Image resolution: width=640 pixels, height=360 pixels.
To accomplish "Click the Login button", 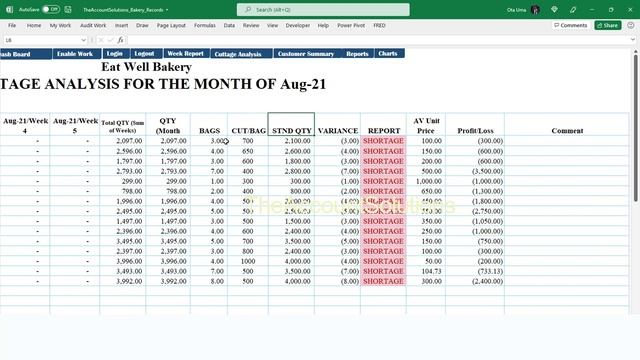I will click(x=116, y=53).
